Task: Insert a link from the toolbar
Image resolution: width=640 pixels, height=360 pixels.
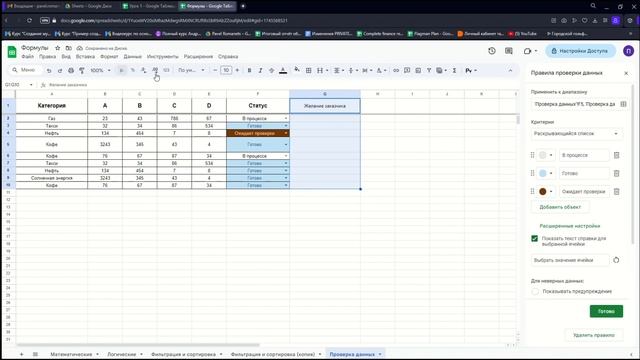Action: coord(396,71)
